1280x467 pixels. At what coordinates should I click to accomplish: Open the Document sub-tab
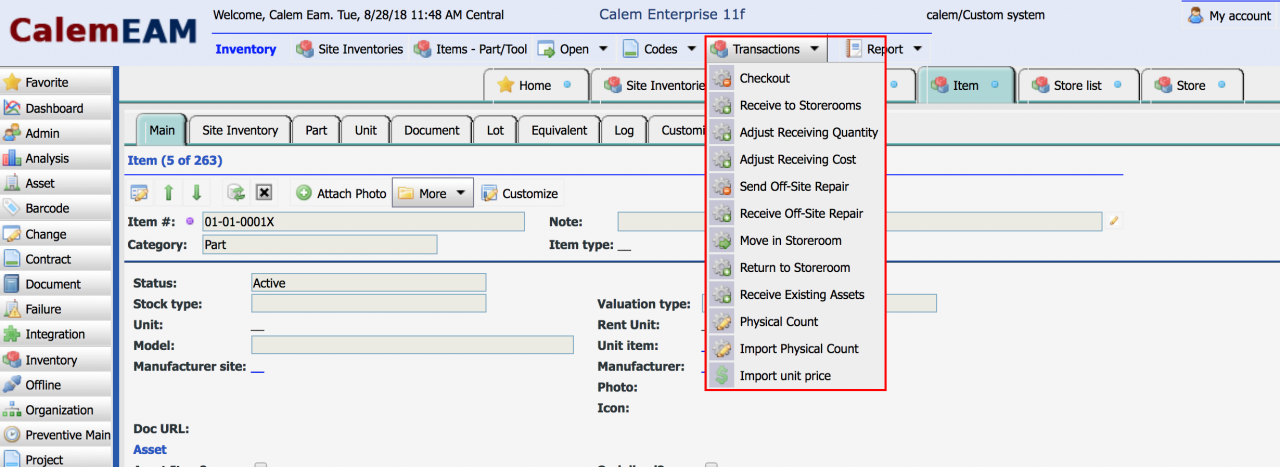(x=432, y=130)
